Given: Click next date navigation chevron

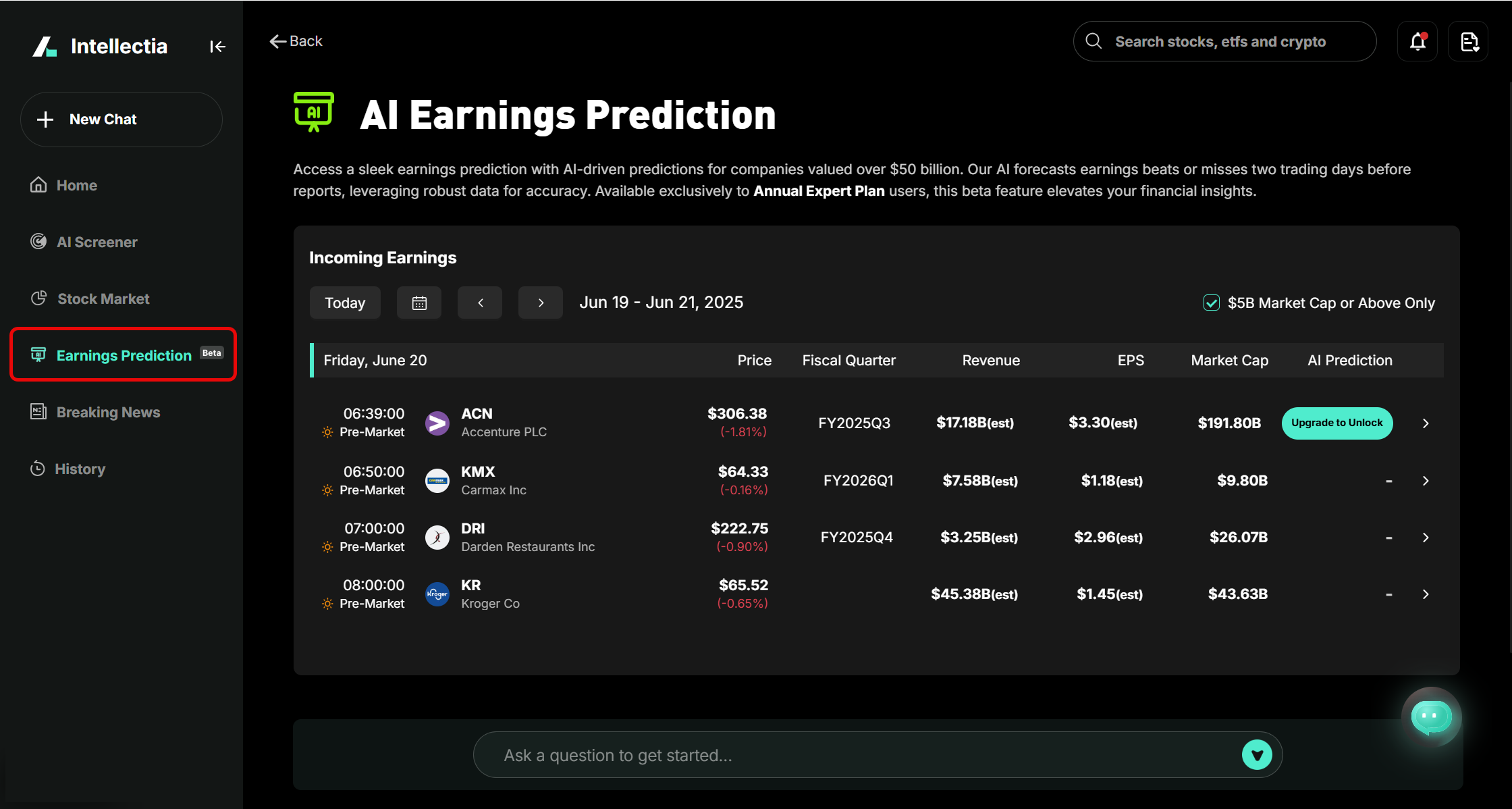Looking at the screenshot, I should pos(540,303).
